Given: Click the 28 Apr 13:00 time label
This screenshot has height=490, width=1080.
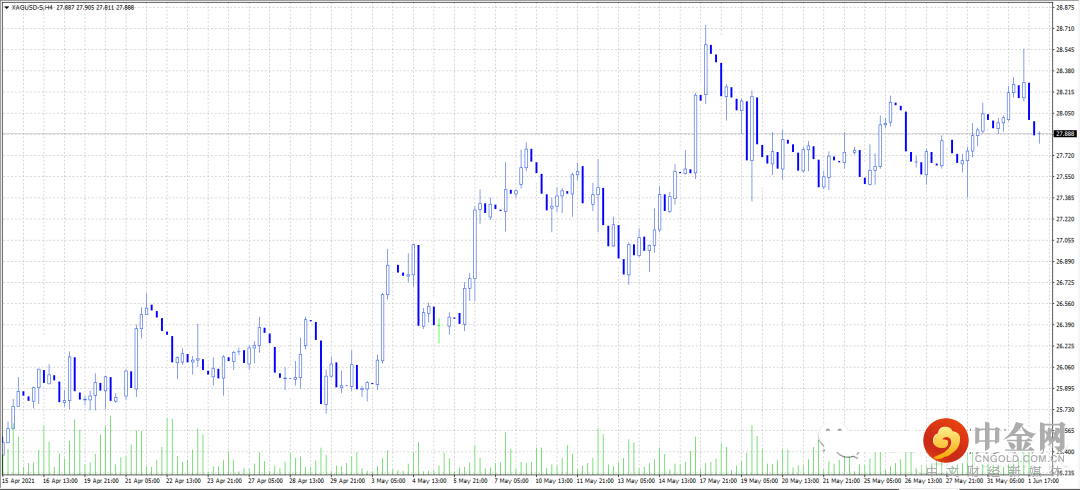Looking at the screenshot, I should [308, 480].
